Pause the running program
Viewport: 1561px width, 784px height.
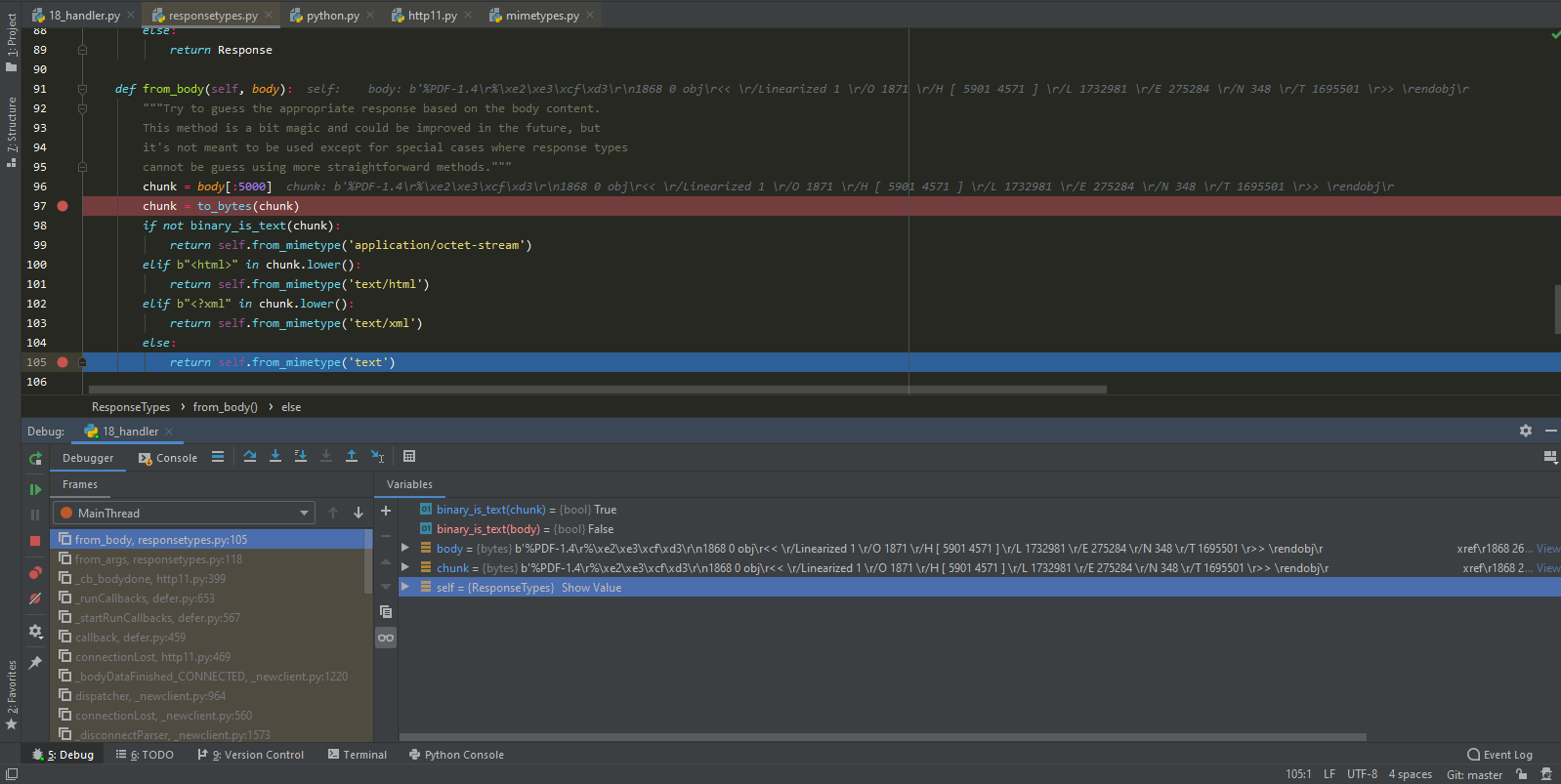tap(35, 515)
